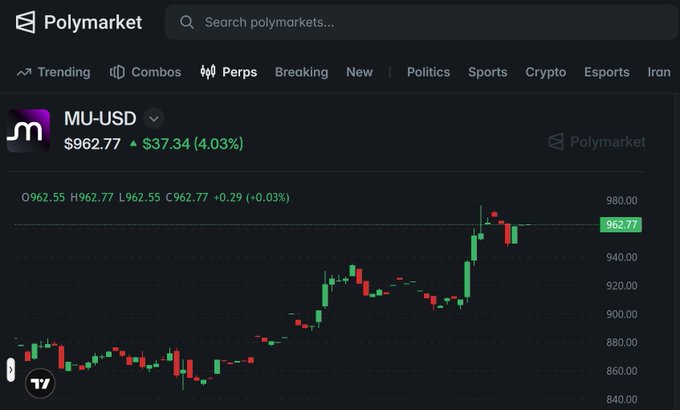Image resolution: width=680 pixels, height=410 pixels.
Task: Click the 880.00 price scale label
Action: (x=621, y=342)
